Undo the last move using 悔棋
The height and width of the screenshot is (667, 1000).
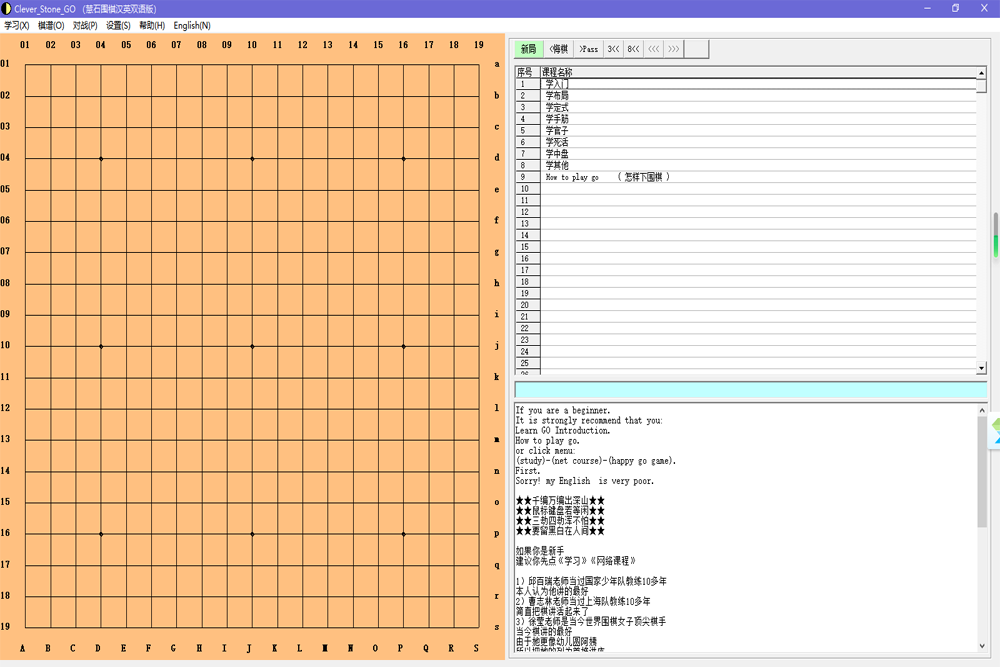558,48
